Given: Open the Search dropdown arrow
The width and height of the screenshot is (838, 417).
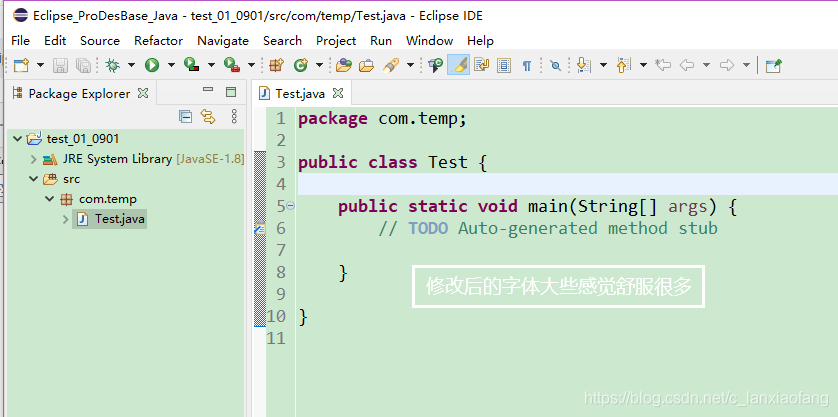Looking at the screenshot, I should 410,65.
